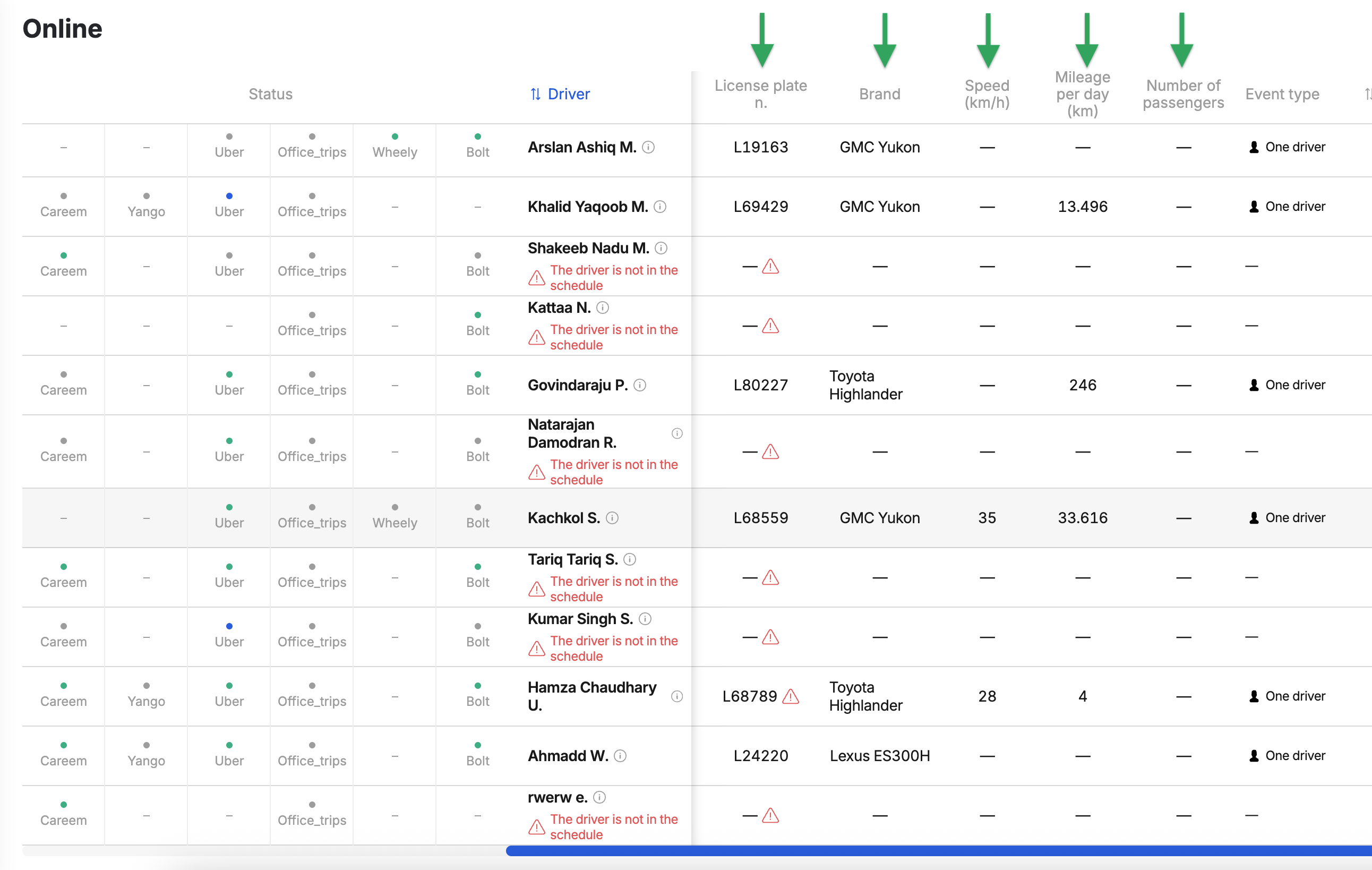
Task: Click the Status column header
Action: pos(271,94)
